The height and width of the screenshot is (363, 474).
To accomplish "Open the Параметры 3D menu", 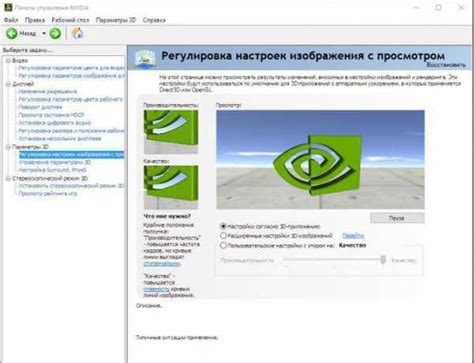I will [116, 20].
